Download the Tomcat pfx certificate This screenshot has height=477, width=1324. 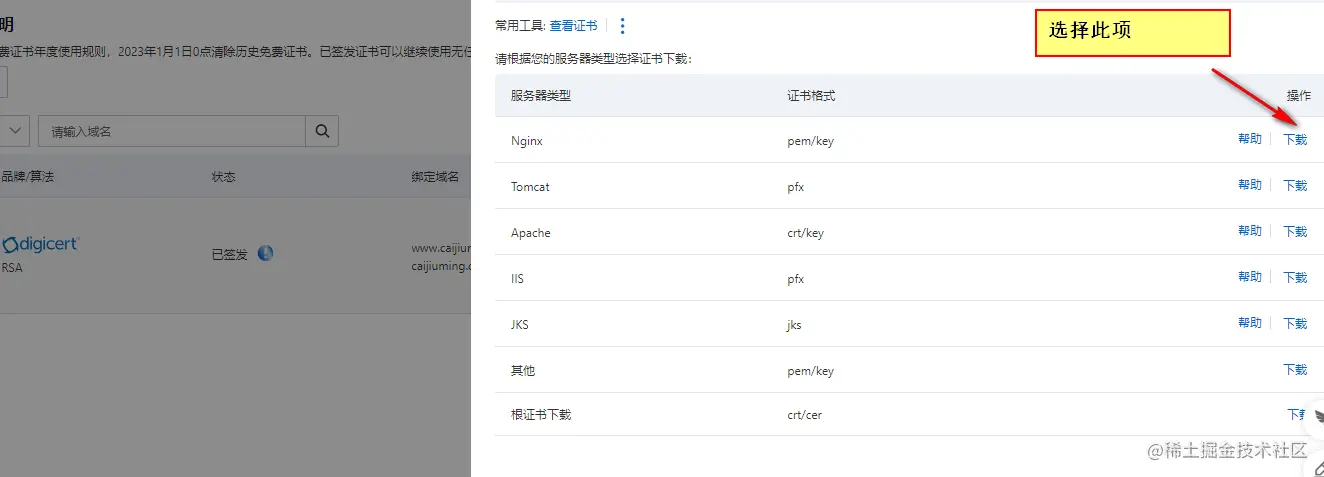1295,186
